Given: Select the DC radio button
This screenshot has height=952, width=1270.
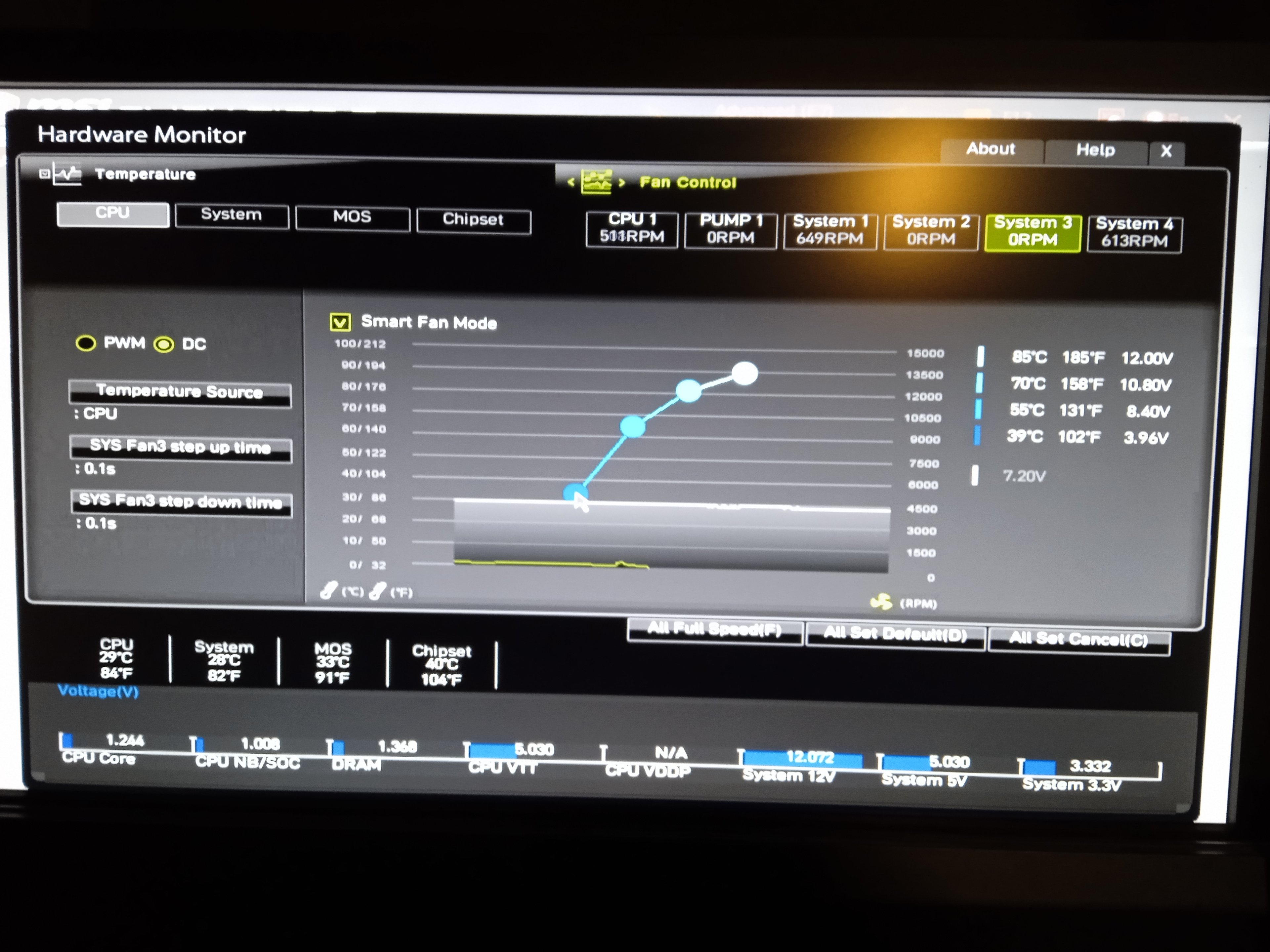Looking at the screenshot, I should click(x=164, y=344).
